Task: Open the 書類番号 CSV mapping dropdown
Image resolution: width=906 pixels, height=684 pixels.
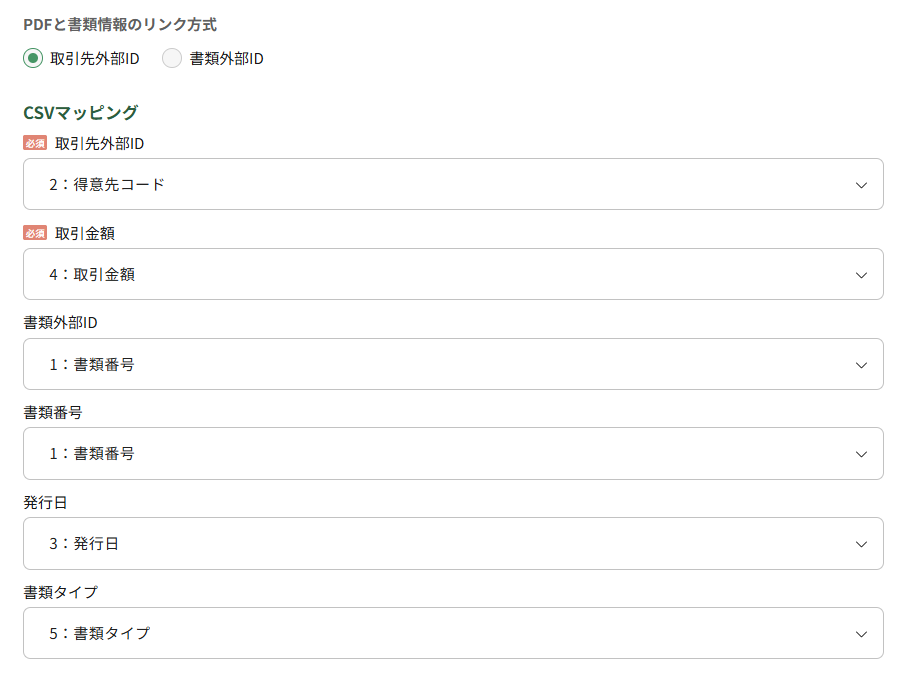Action: pyautogui.click(x=452, y=454)
